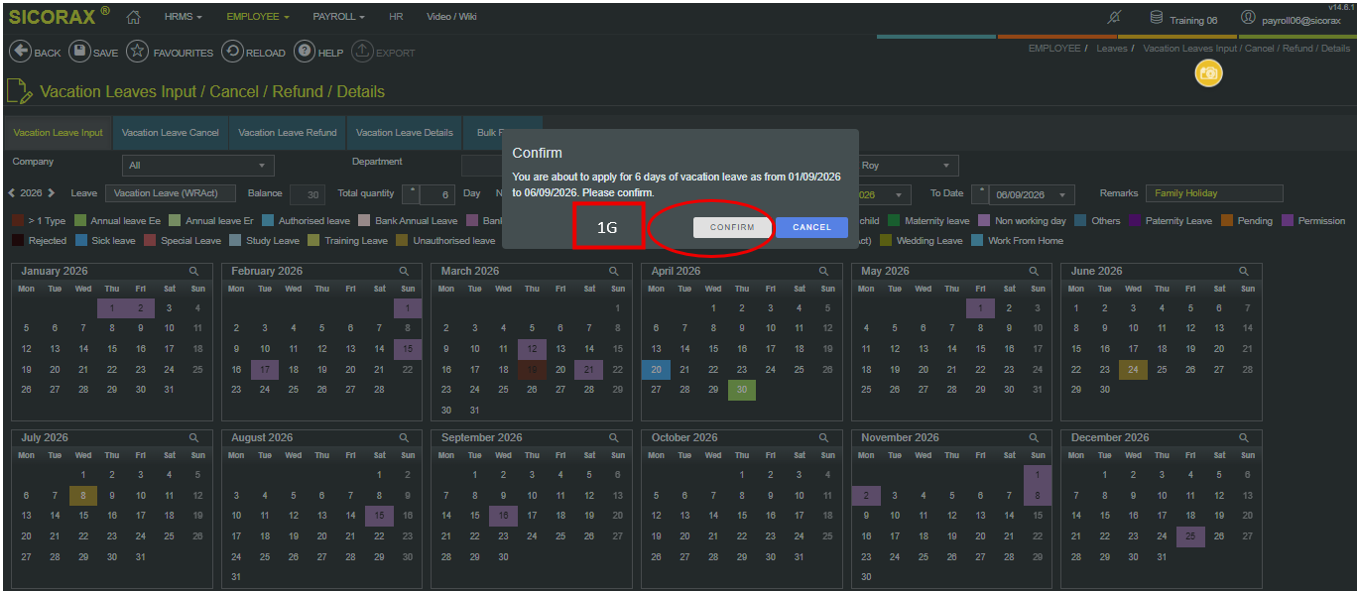Go to next year arrow beside 2026

tap(50, 193)
